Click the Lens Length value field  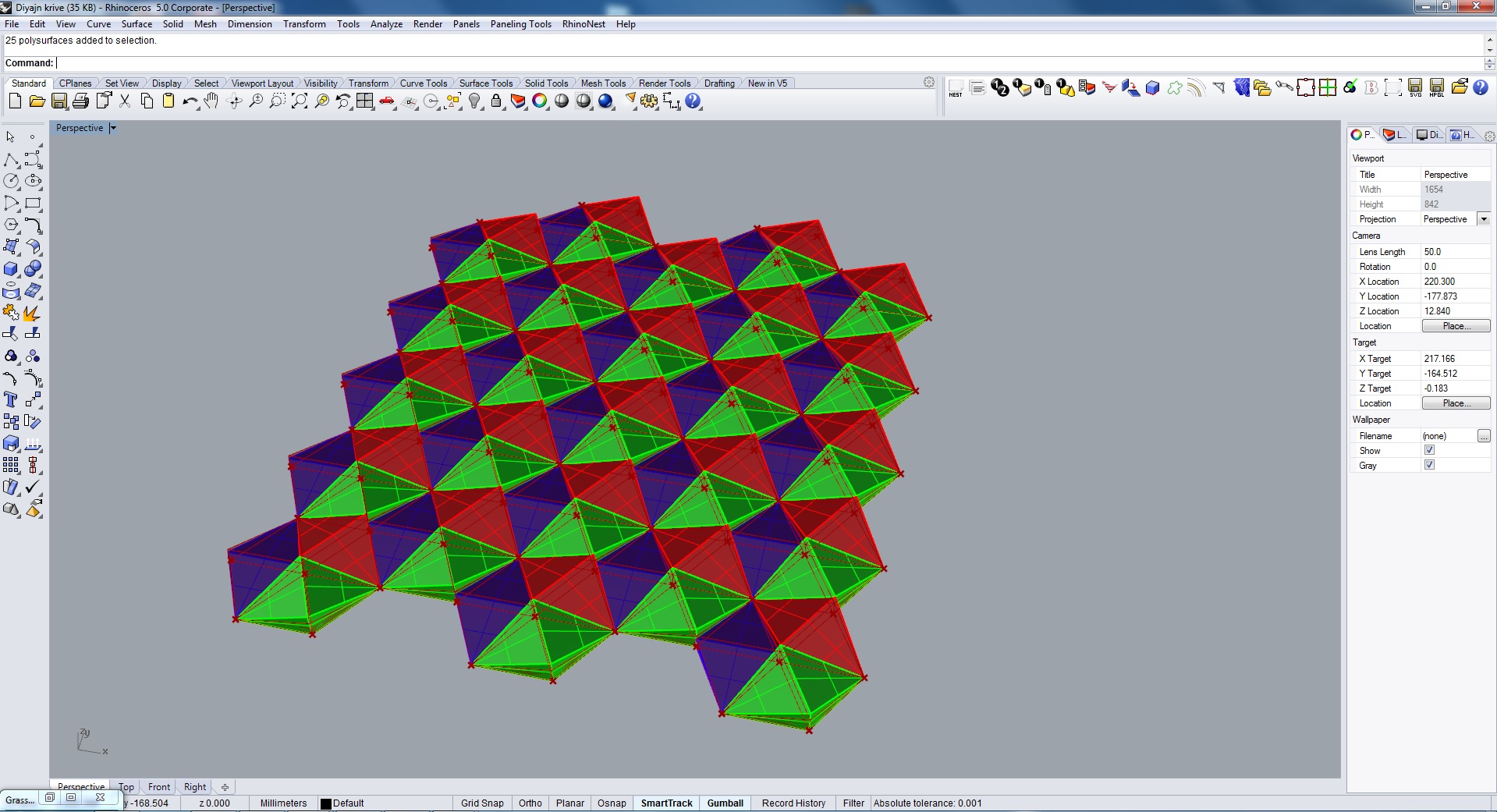(1456, 252)
